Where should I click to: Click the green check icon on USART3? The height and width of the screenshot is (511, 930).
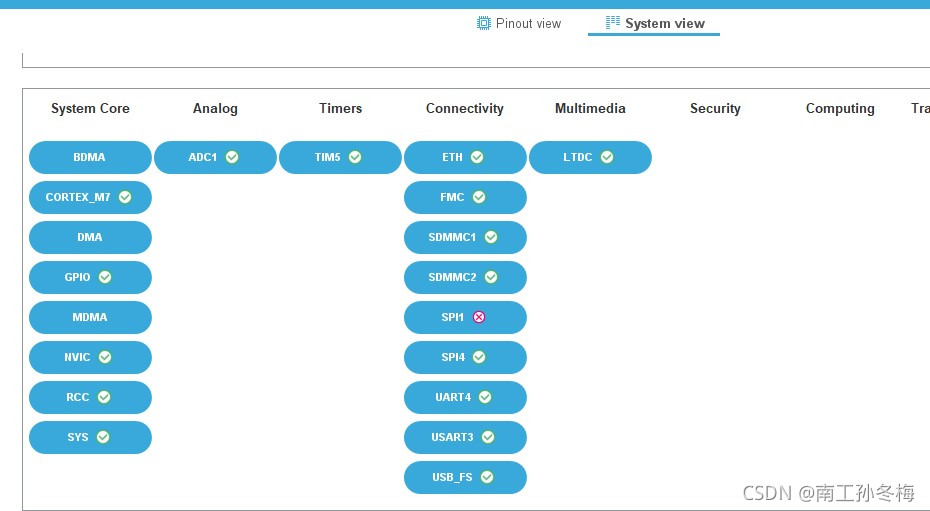tap(488, 437)
